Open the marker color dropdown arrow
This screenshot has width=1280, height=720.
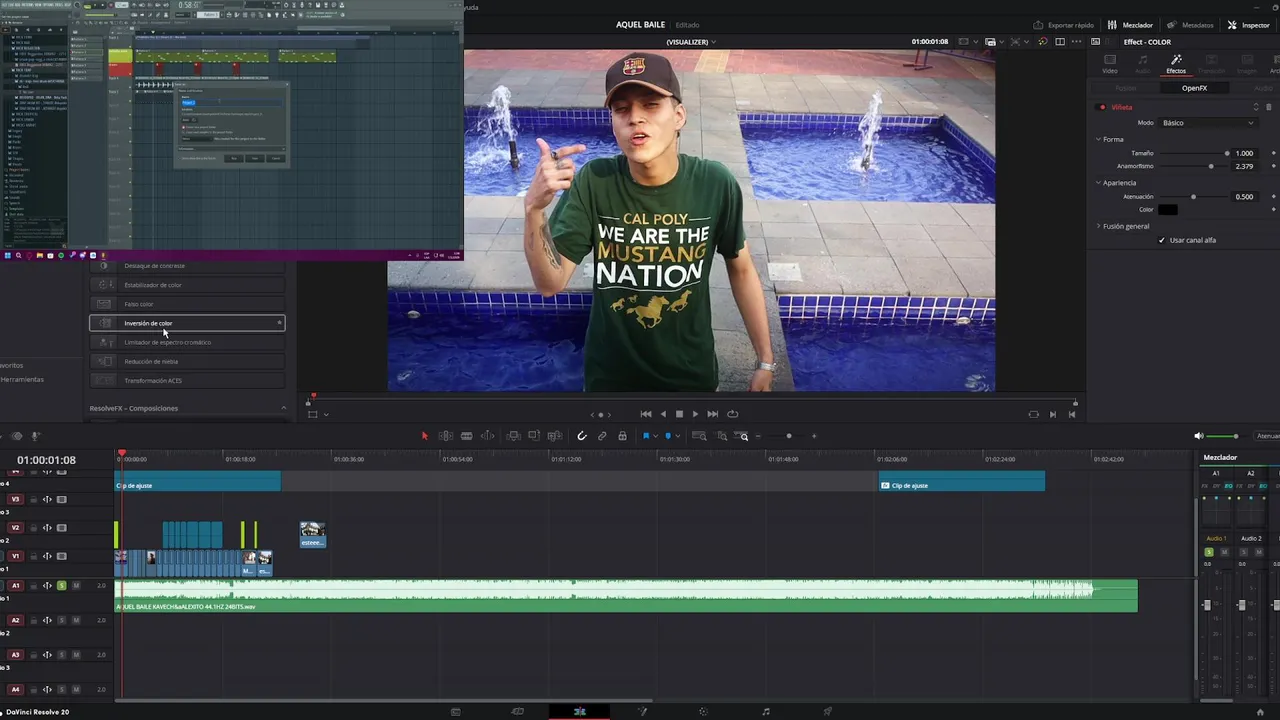coord(677,436)
